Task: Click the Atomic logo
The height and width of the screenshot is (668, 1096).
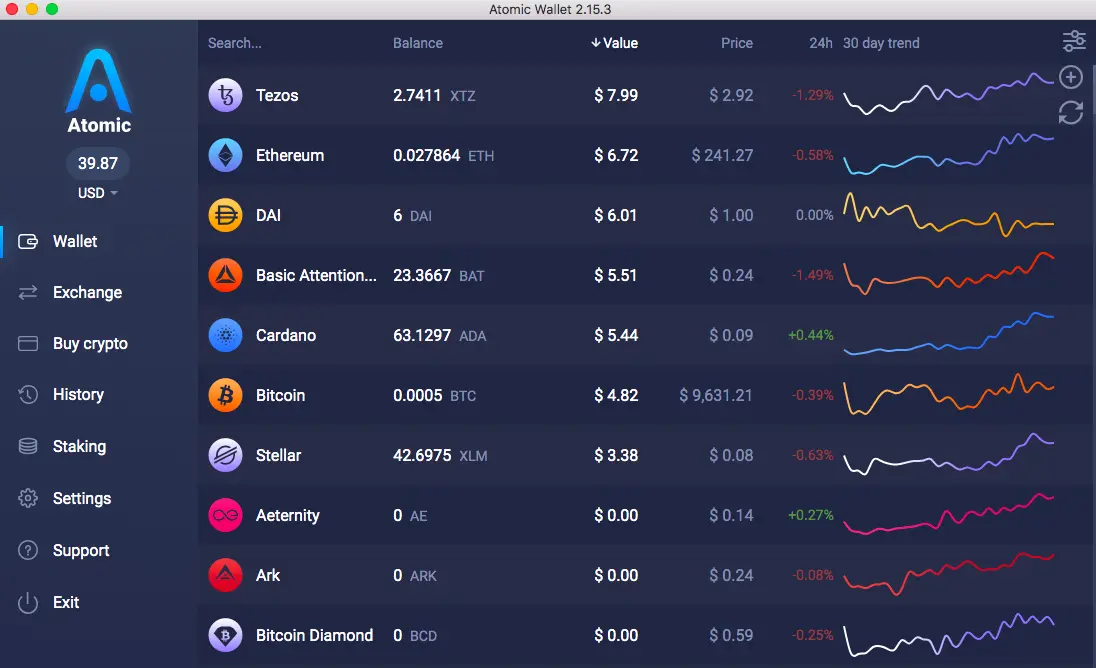Action: coord(99,90)
